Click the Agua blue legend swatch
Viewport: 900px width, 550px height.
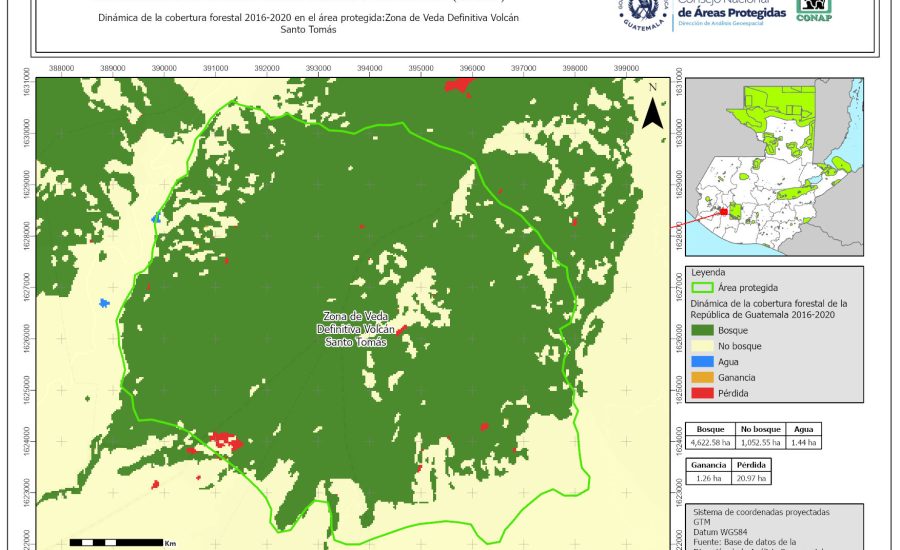(x=702, y=361)
